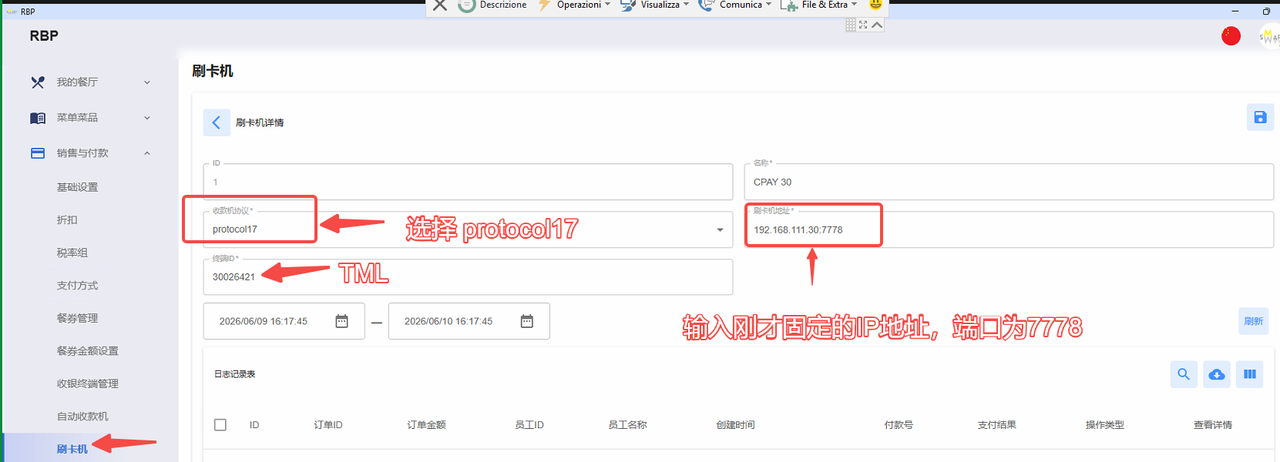This screenshot has height=462, width=1280.
Task: Open the Visualizza dropdown menu
Action: [655, 5]
